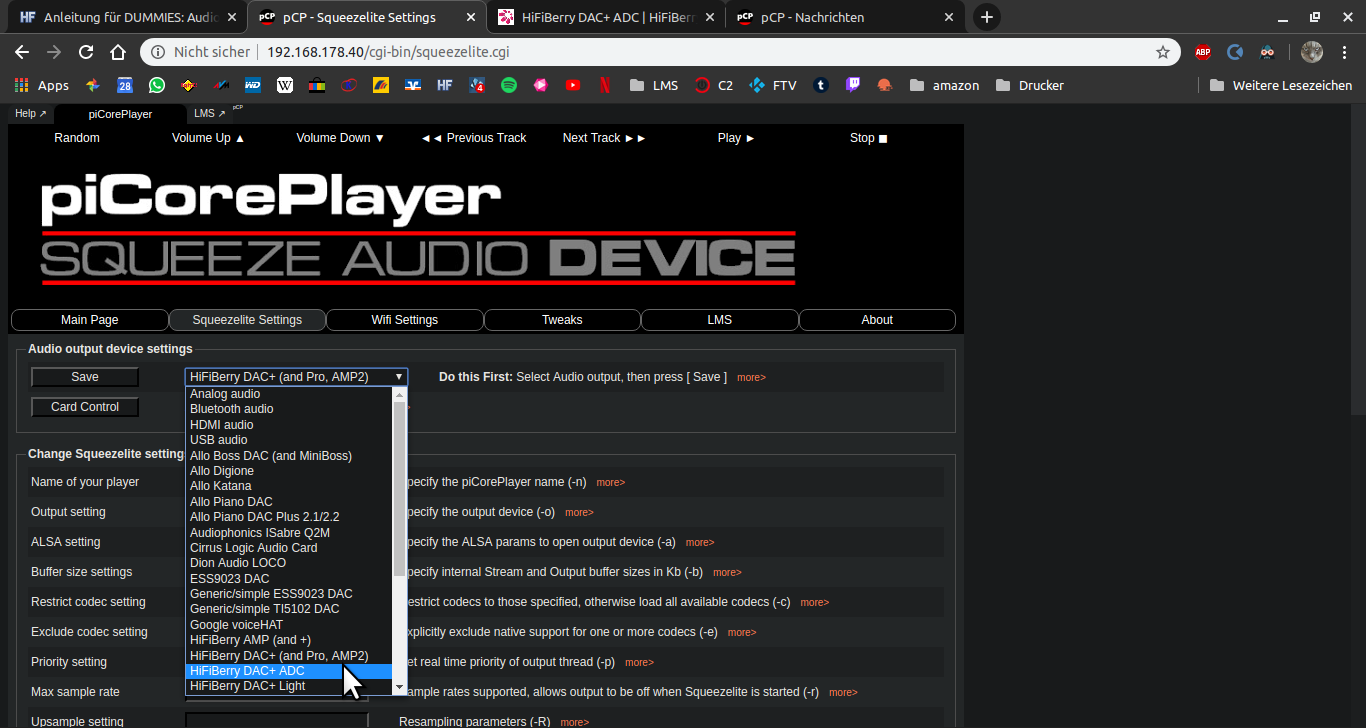
Task: Click the Adblock Plus extension icon
Action: 1203,52
